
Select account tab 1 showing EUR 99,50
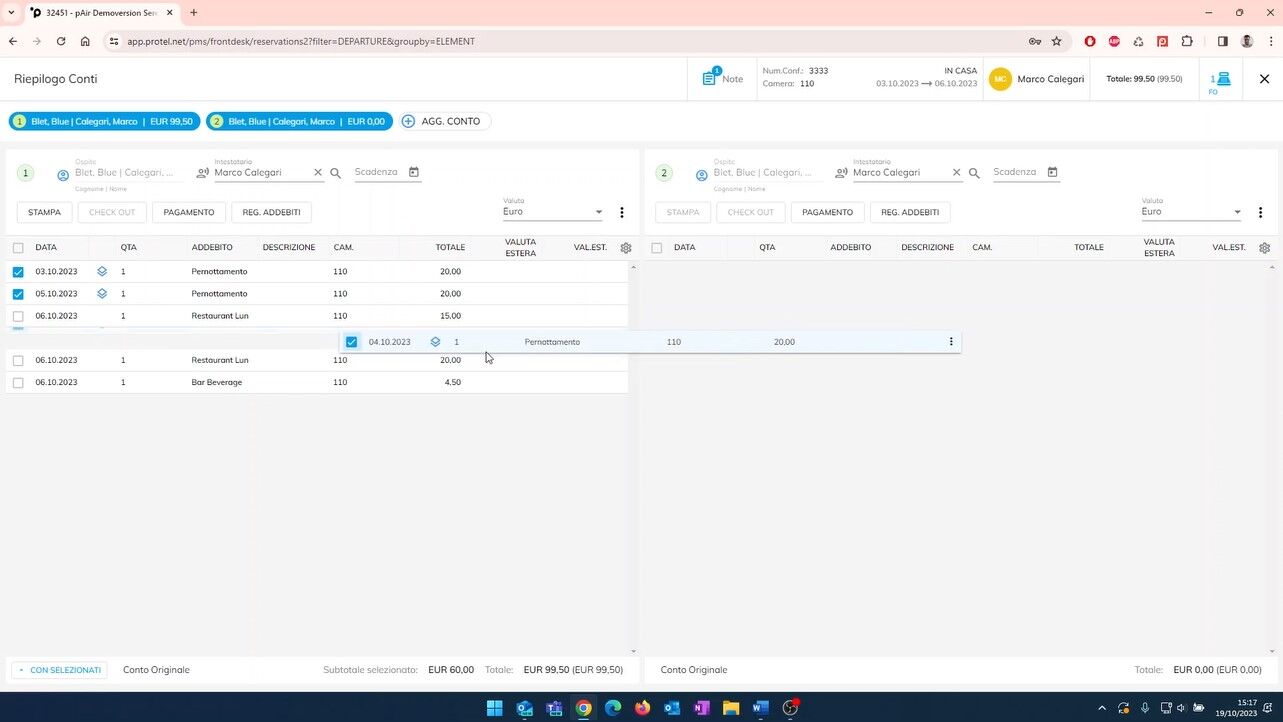[x=104, y=121]
